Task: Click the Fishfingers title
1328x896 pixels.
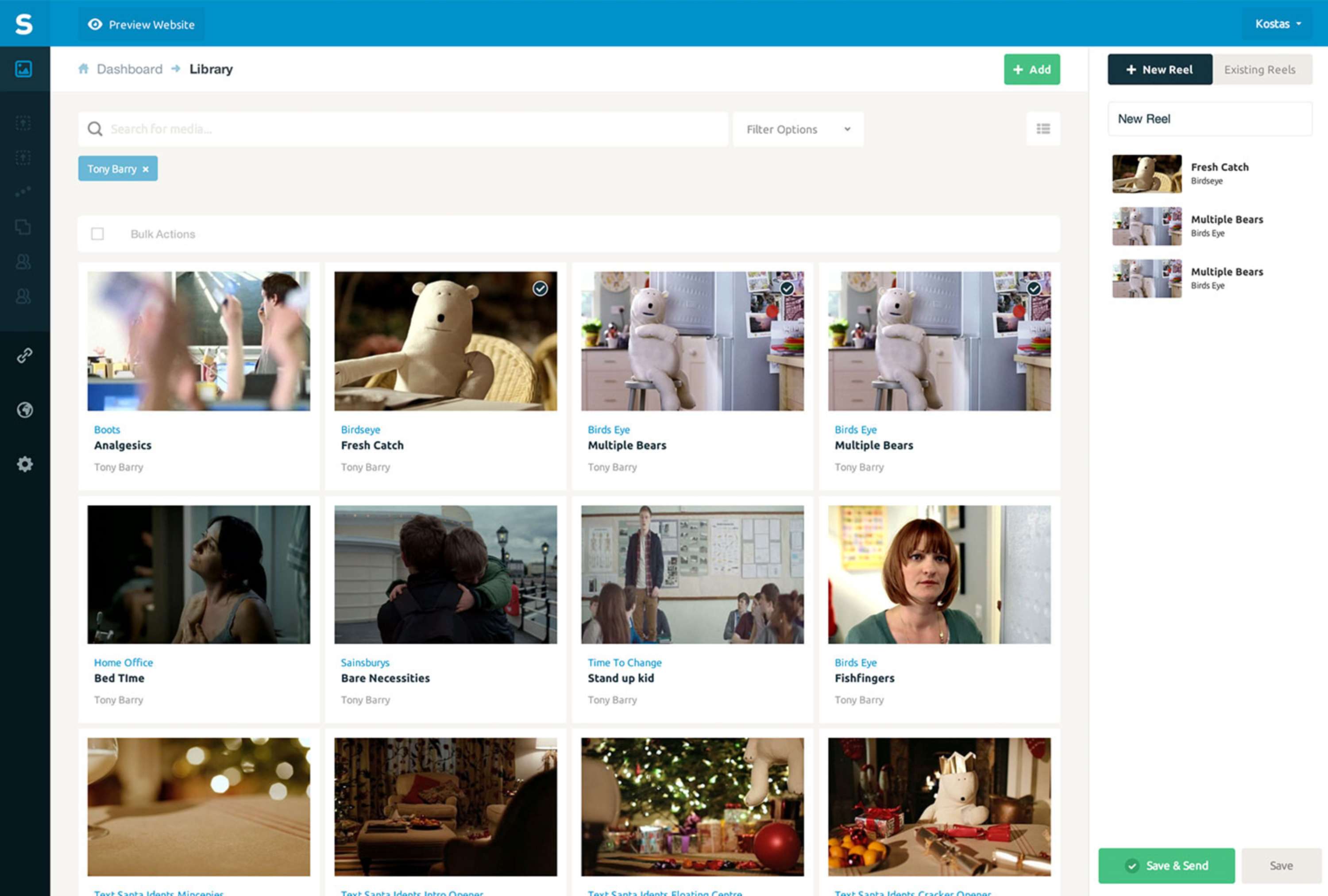Action: coord(865,678)
